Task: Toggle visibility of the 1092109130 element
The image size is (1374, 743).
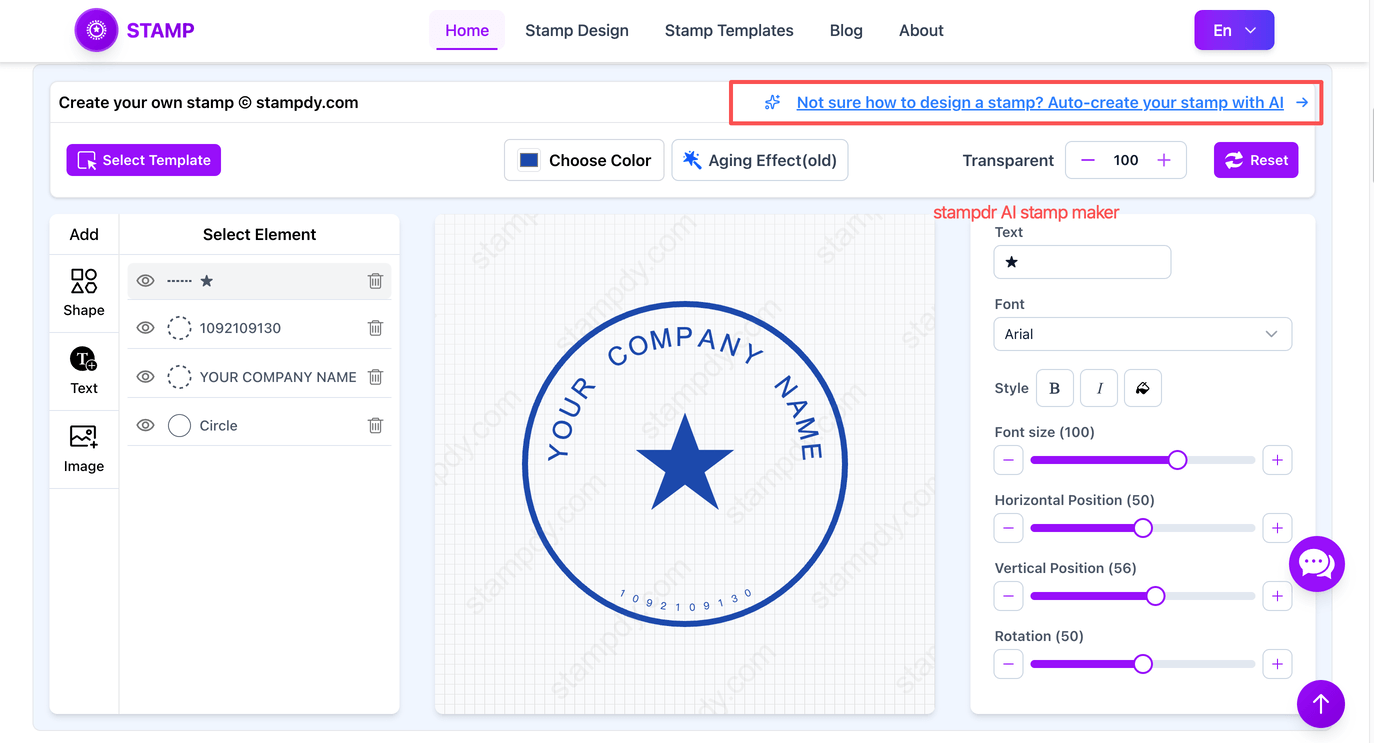Action: pyautogui.click(x=145, y=328)
